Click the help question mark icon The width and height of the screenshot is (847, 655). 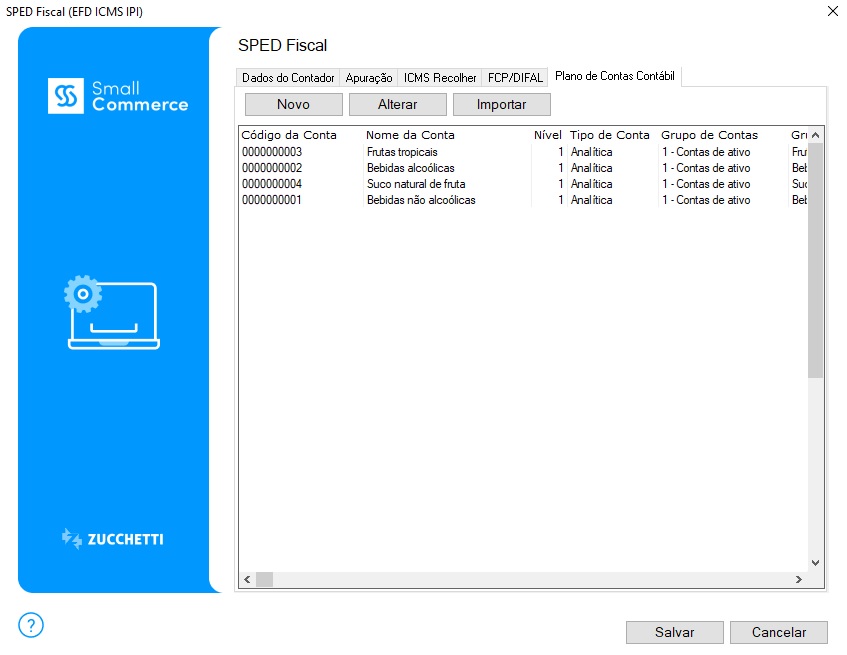point(31,626)
